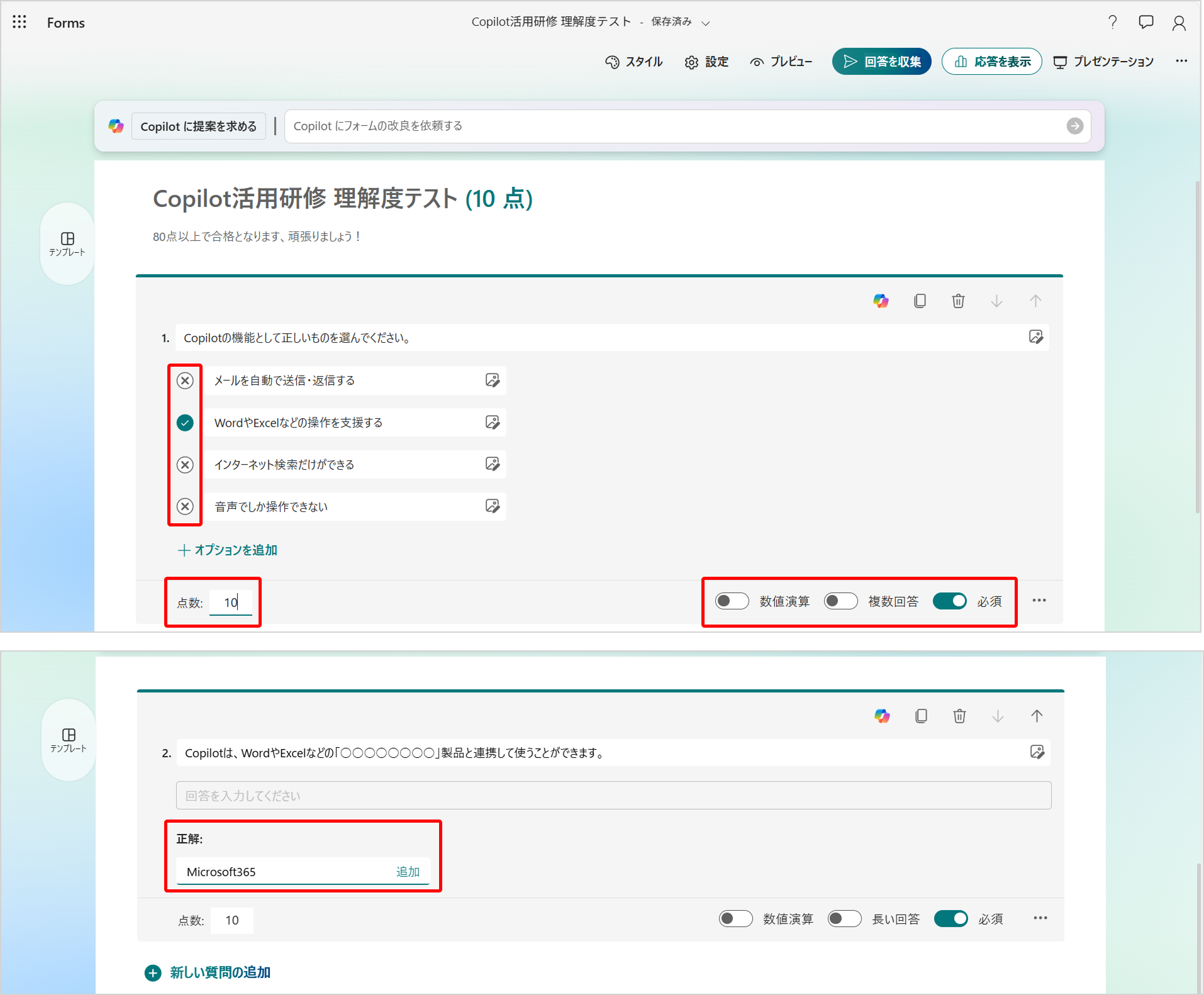The image size is (1204, 995).
Task: Click the Copilot icon on question 2 toolbar
Action: 882,716
